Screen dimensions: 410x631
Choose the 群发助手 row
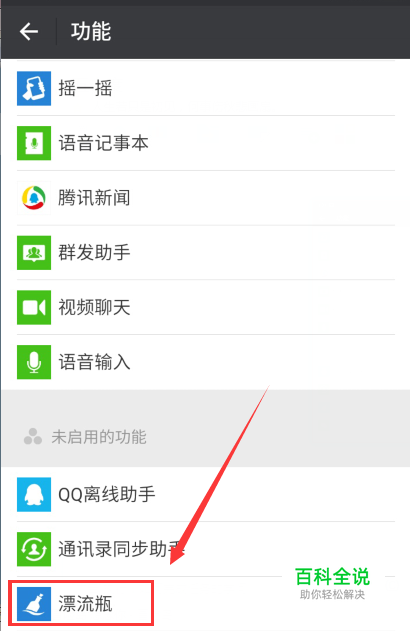[206, 252]
